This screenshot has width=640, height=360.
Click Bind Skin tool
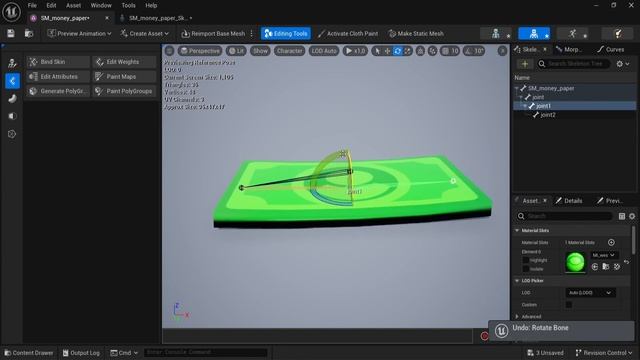pos(58,62)
